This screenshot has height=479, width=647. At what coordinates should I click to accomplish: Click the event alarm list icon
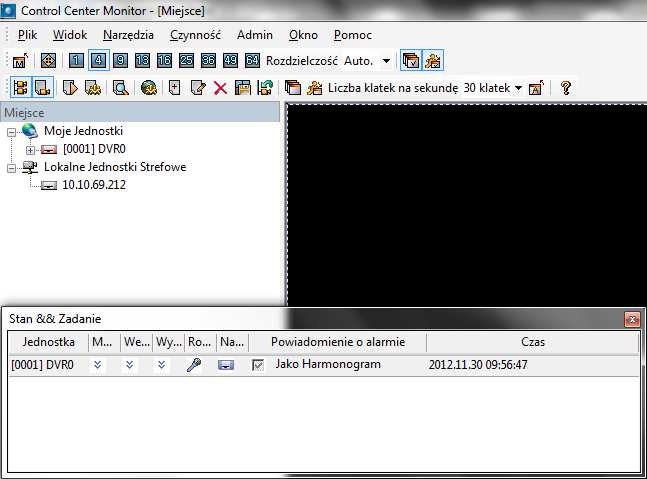point(93,88)
